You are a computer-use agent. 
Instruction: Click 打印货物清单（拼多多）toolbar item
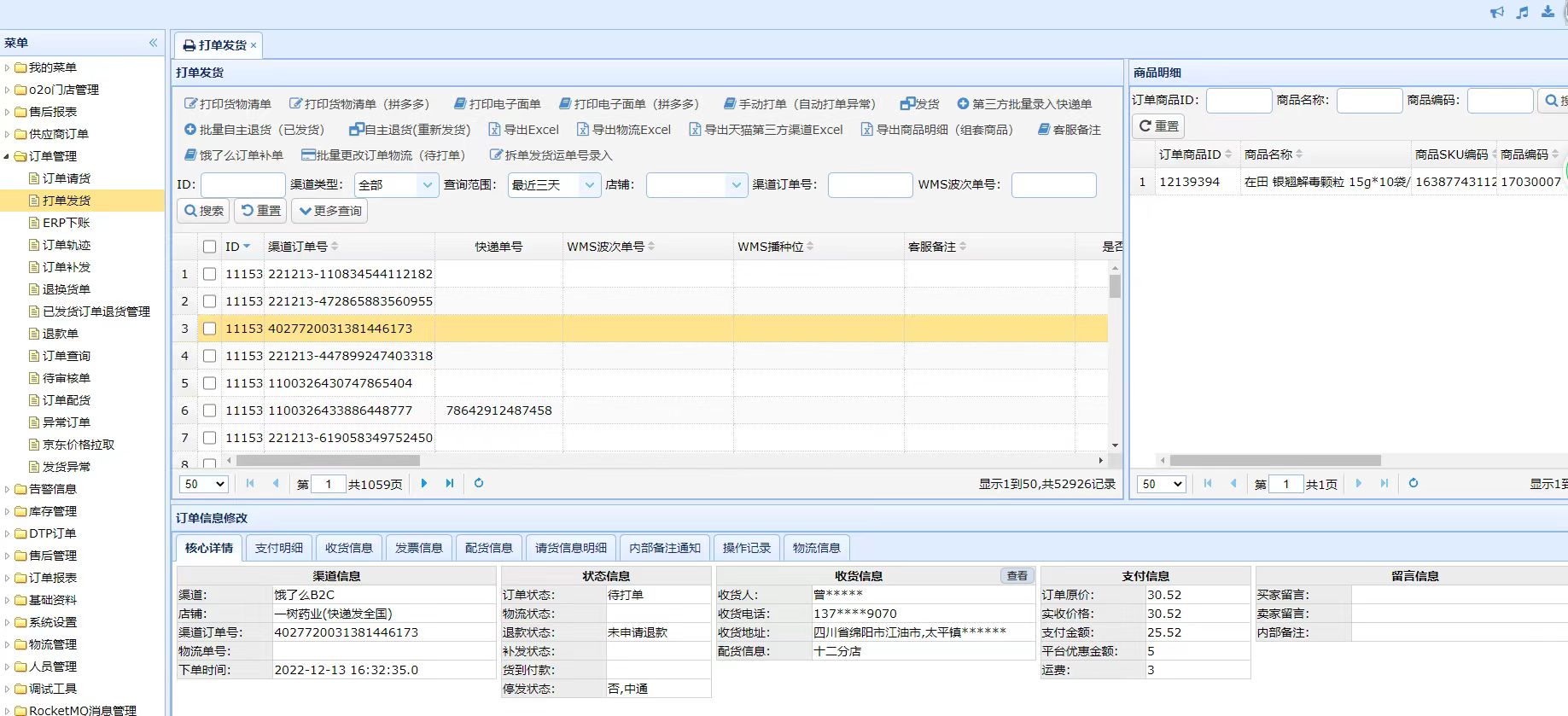coord(359,104)
